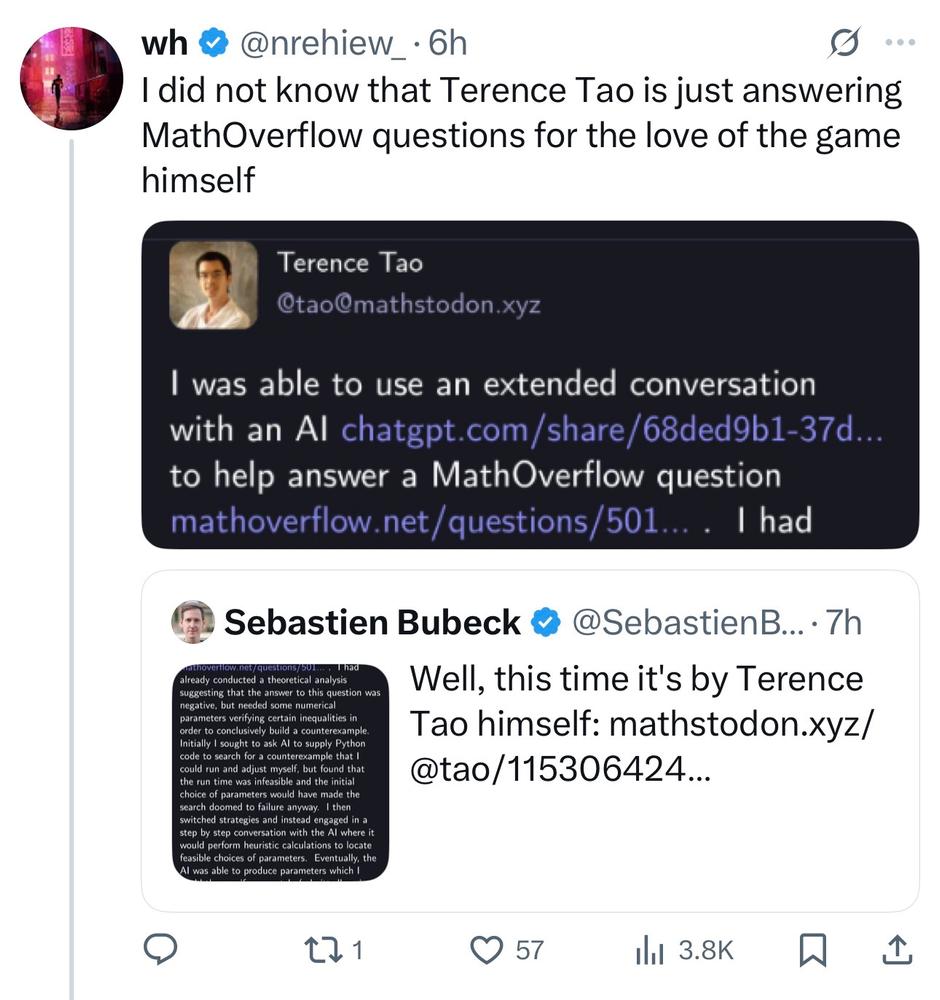Open Terence Tao's Mastodon avatar image
The height and width of the screenshot is (1000, 940).
[213, 284]
